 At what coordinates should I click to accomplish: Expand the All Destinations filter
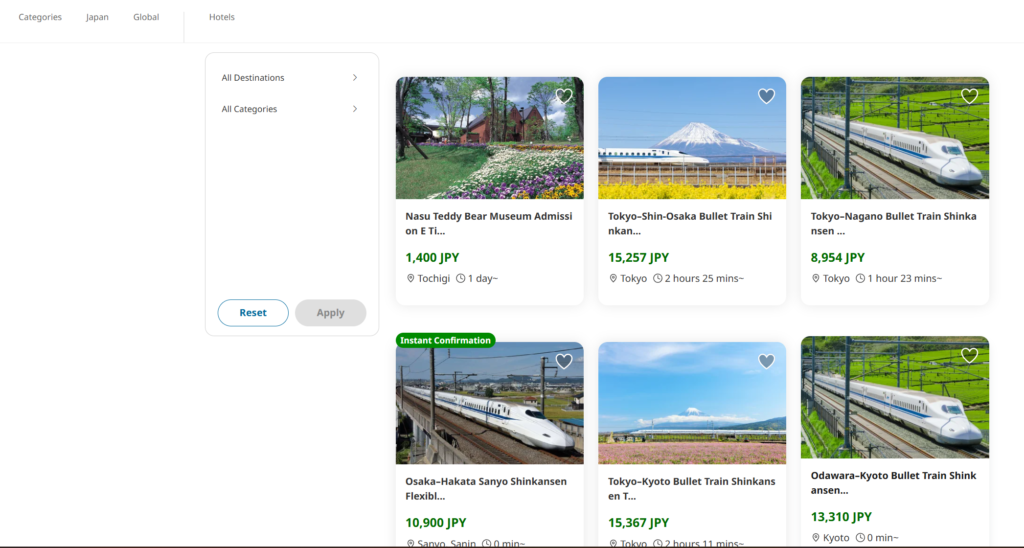[290, 78]
